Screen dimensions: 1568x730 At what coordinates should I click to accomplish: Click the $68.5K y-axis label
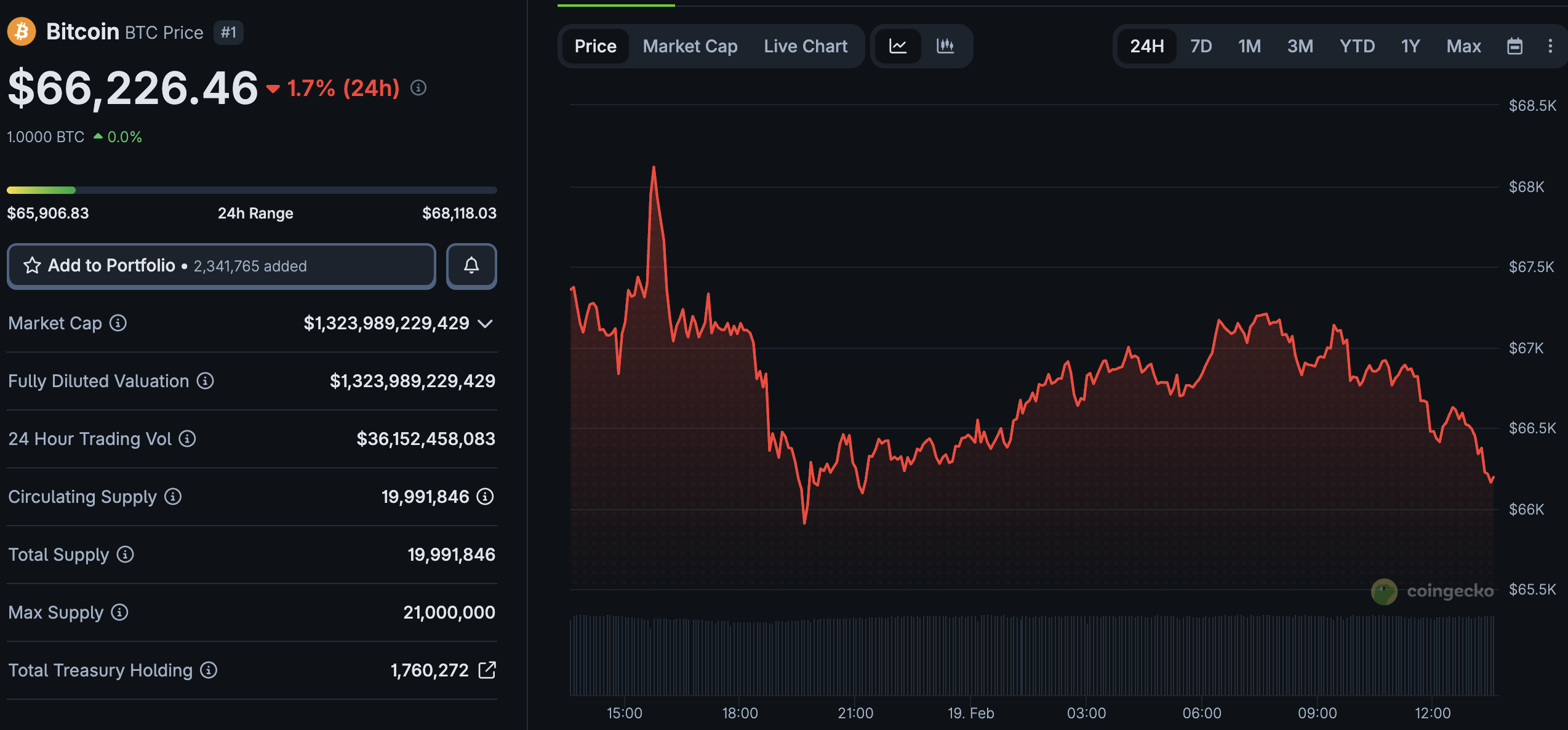(x=1532, y=105)
